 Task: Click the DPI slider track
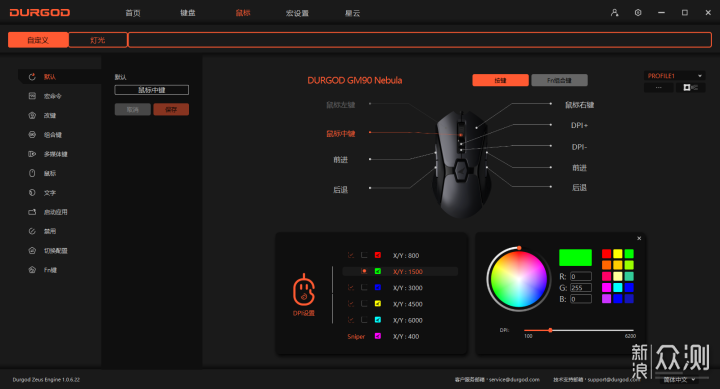pyautogui.click(x=579, y=330)
